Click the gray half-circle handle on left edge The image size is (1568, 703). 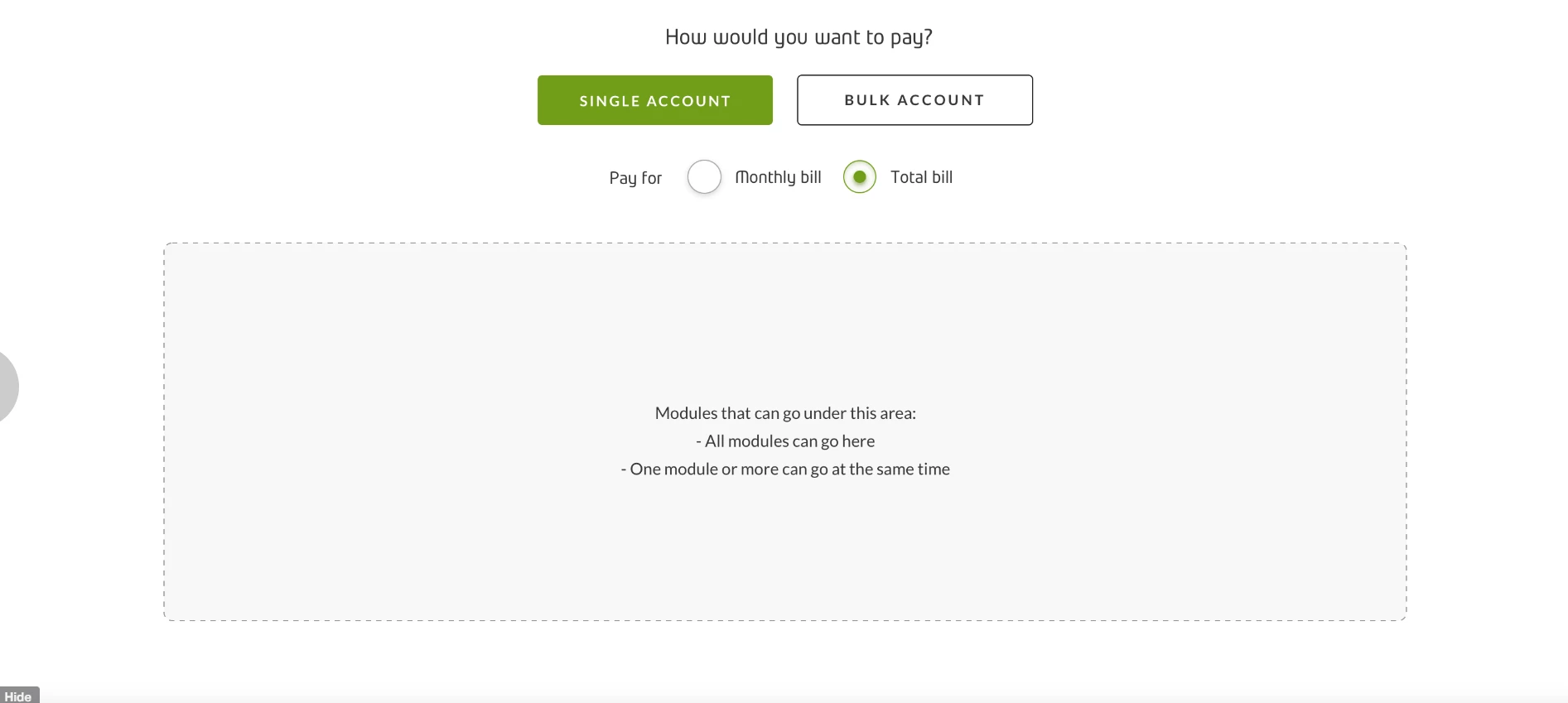point(8,387)
